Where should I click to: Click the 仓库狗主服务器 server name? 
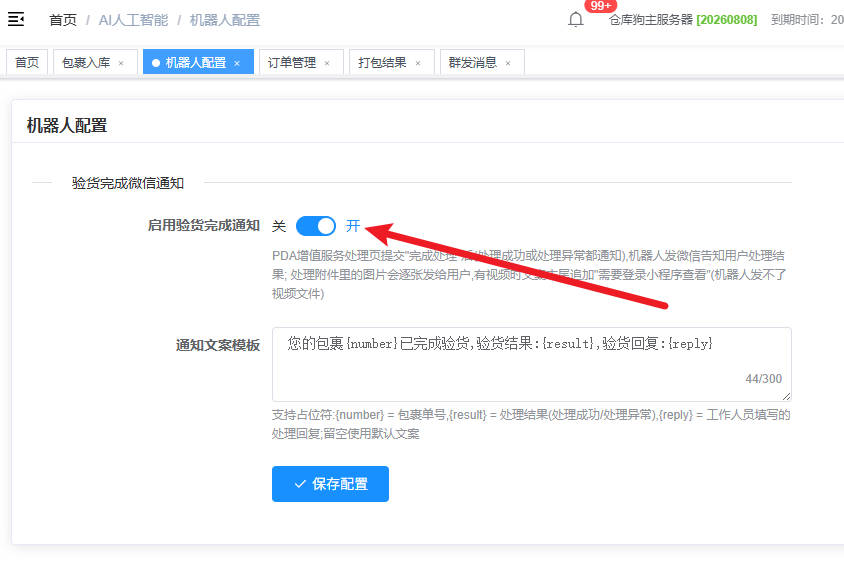pyautogui.click(x=651, y=20)
